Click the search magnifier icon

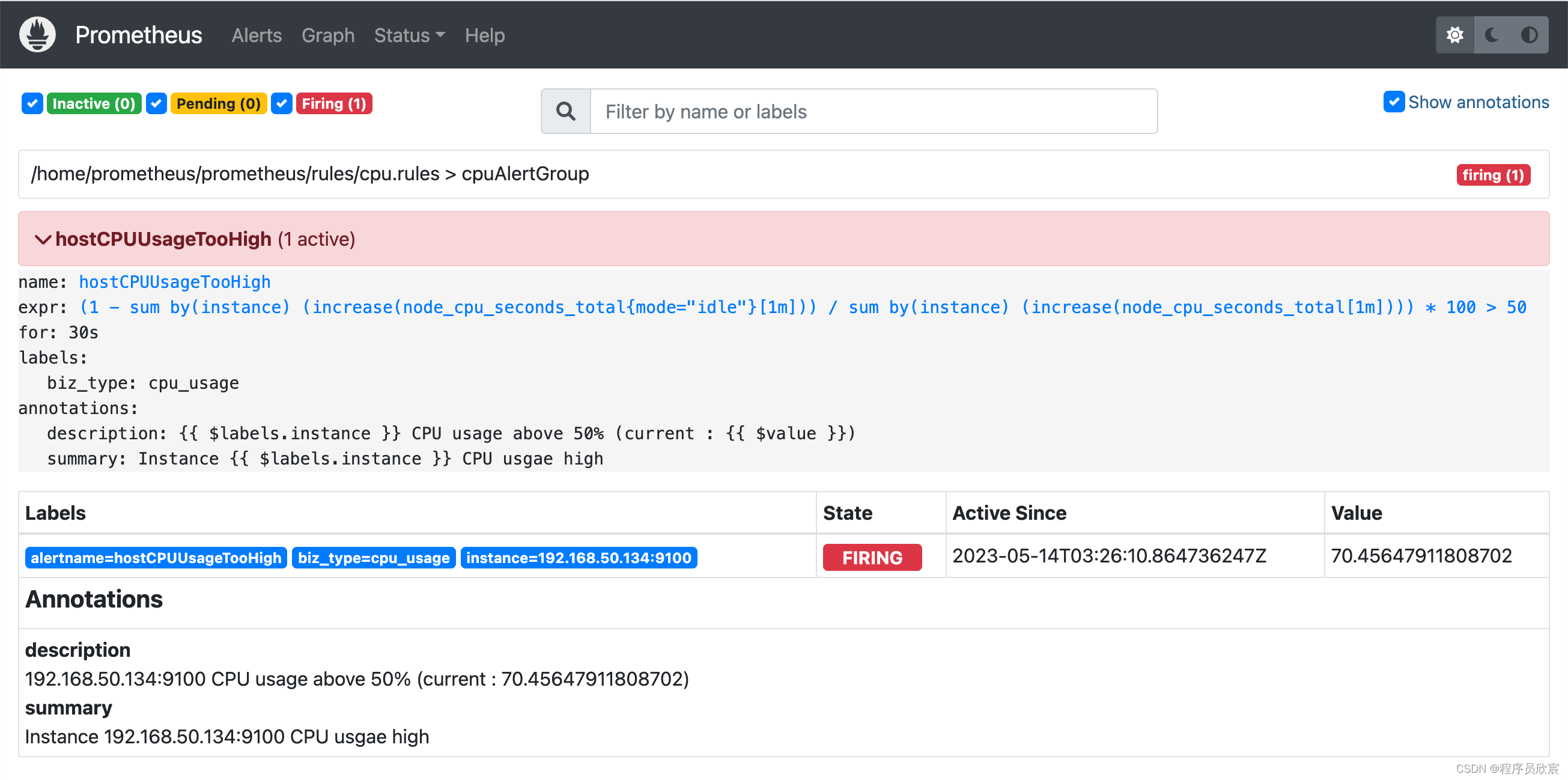click(x=565, y=111)
